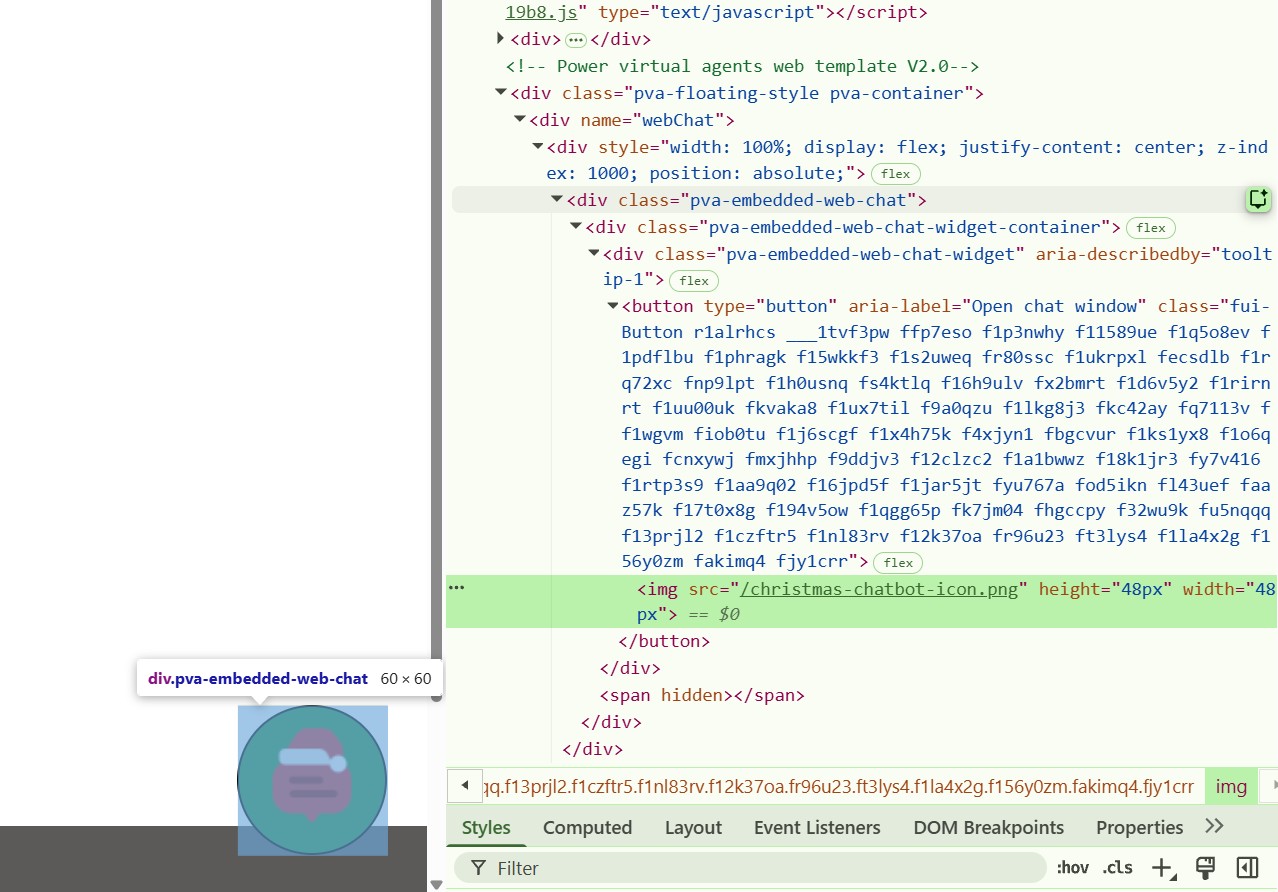This screenshot has height=892, width=1278.
Task: Expand the collapsed div's ellipsis badge
Action: click(575, 40)
